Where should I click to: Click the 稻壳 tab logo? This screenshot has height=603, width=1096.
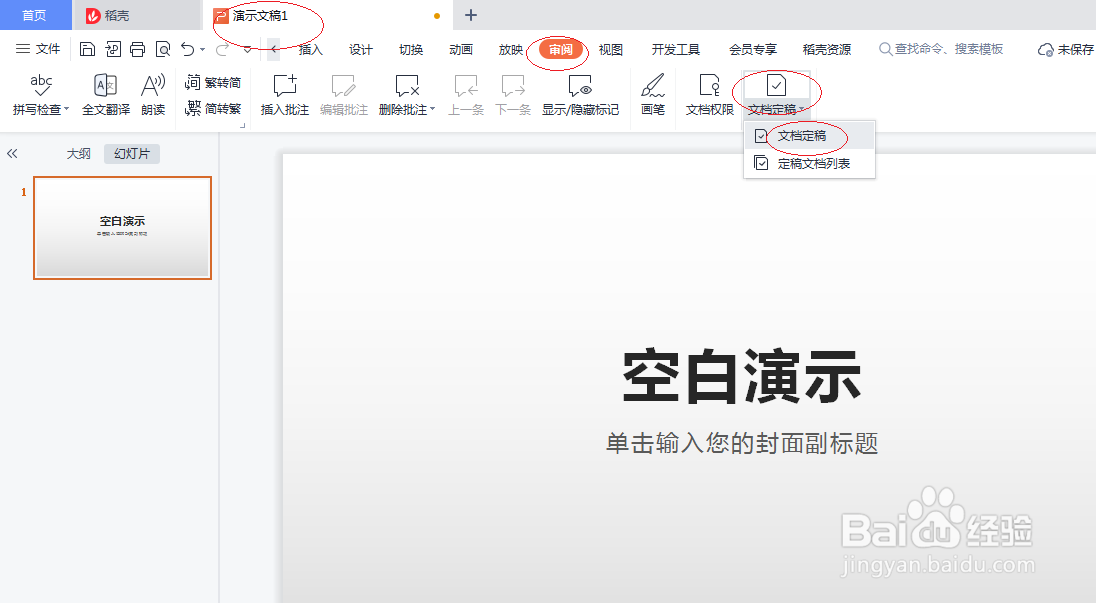[93, 15]
